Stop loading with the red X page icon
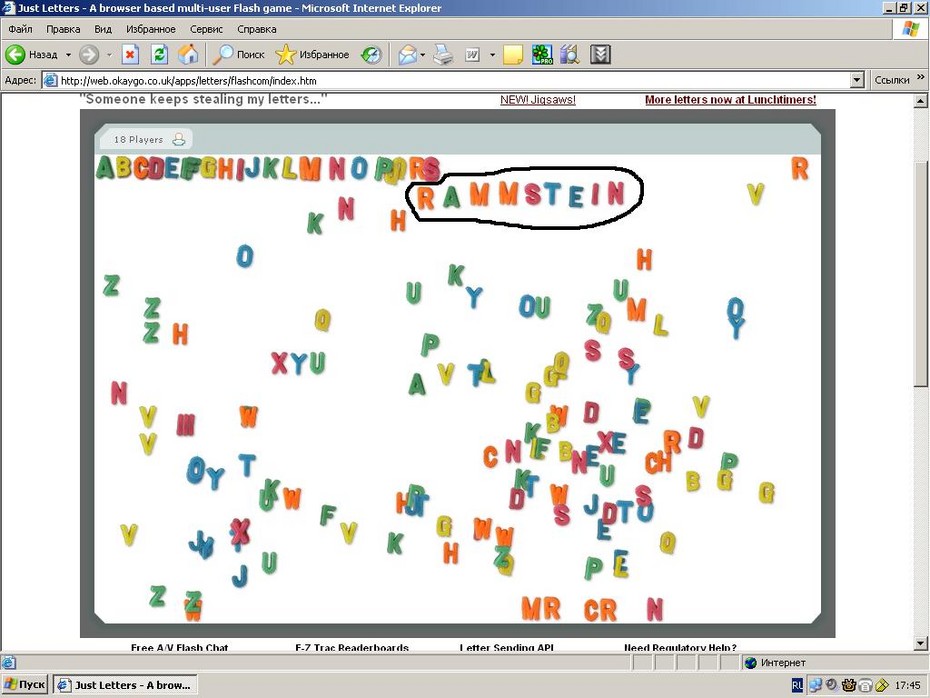Viewport: 930px width, 698px height. 130,55
